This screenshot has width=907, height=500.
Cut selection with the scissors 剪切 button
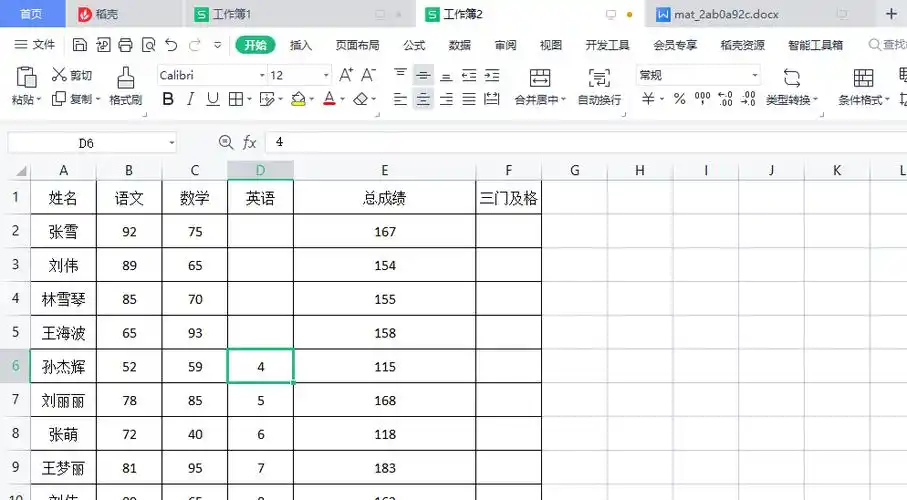click(71, 75)
